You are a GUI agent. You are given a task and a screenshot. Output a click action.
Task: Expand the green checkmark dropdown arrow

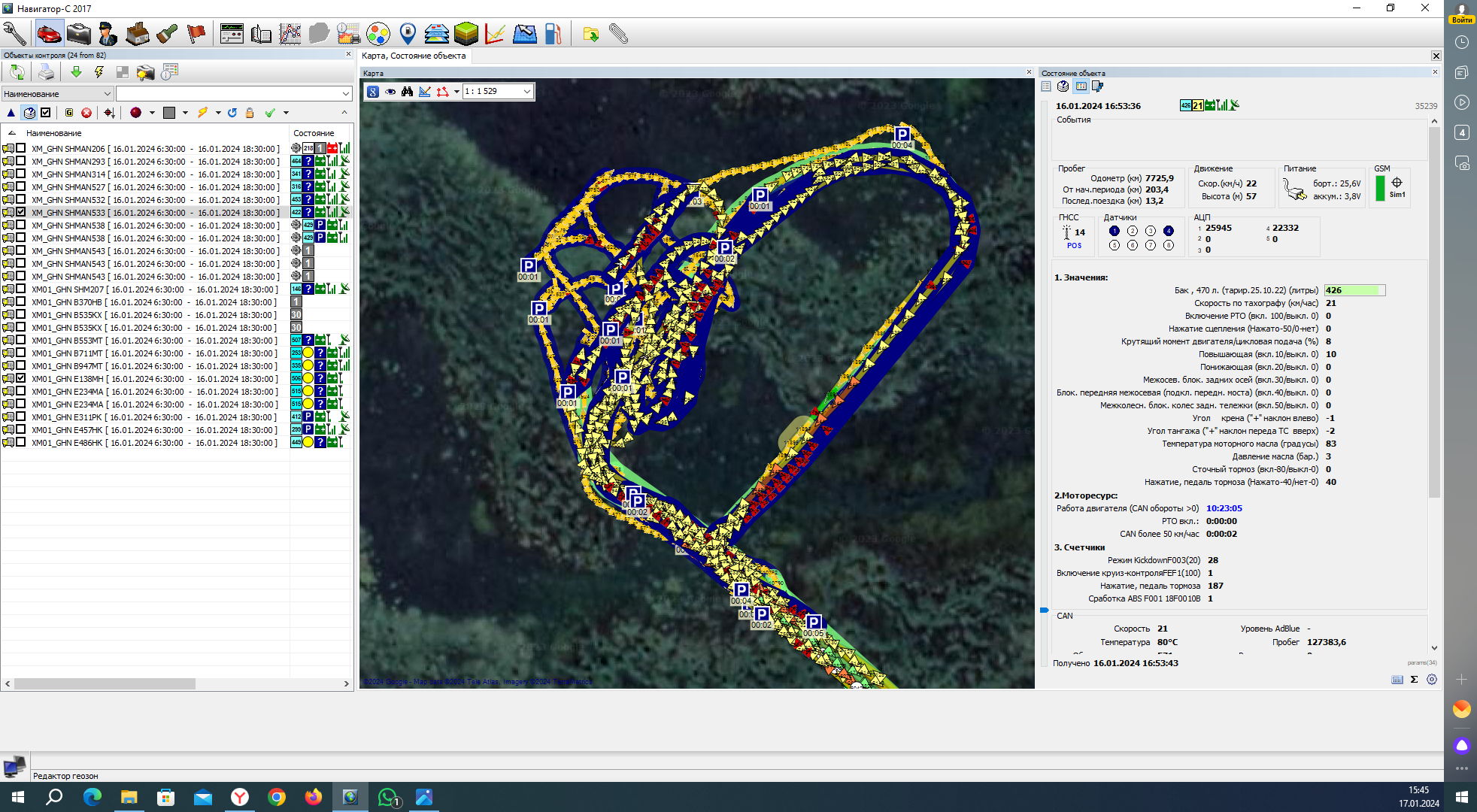tap(286, 113)
